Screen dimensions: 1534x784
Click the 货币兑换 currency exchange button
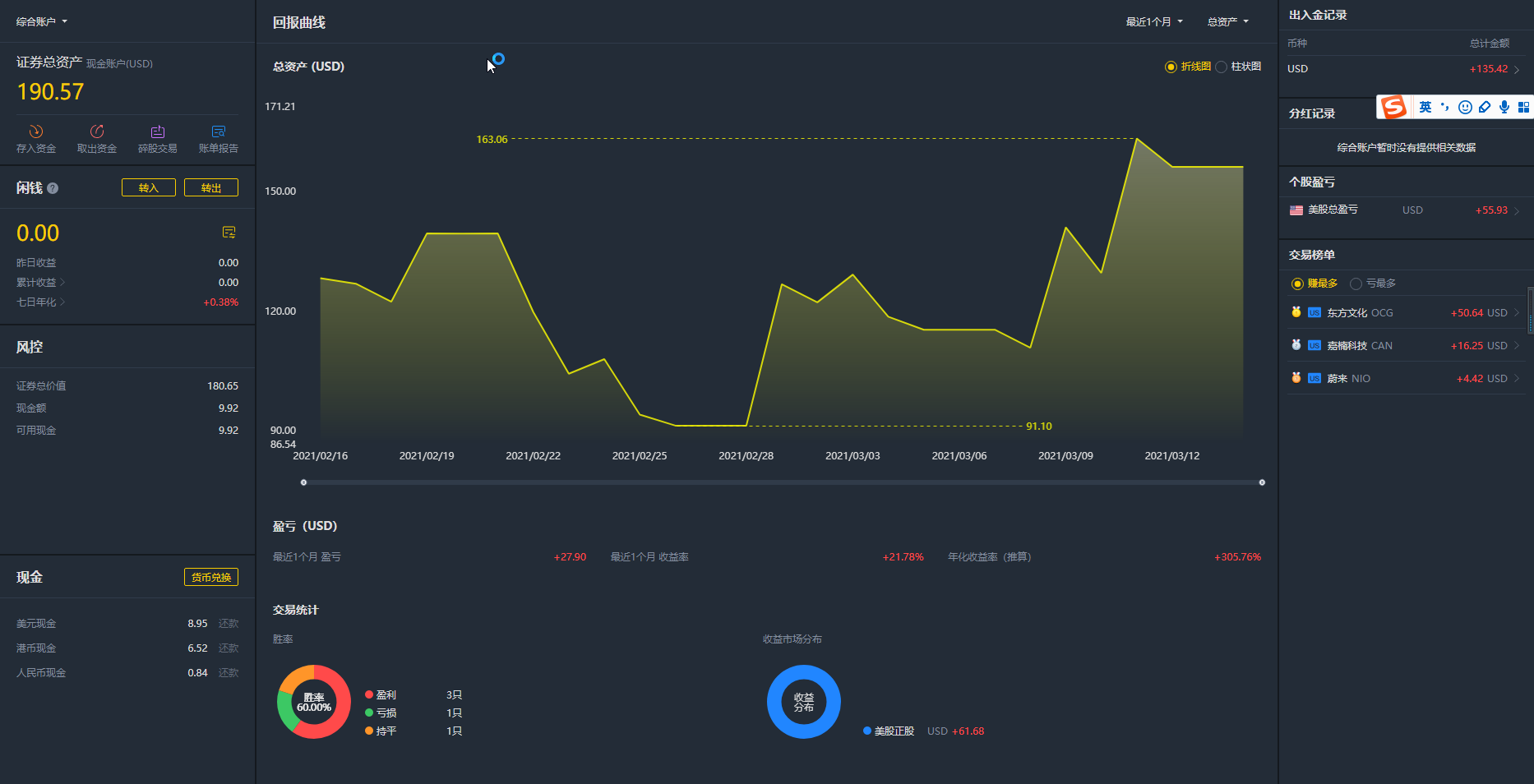pos(211,577)
